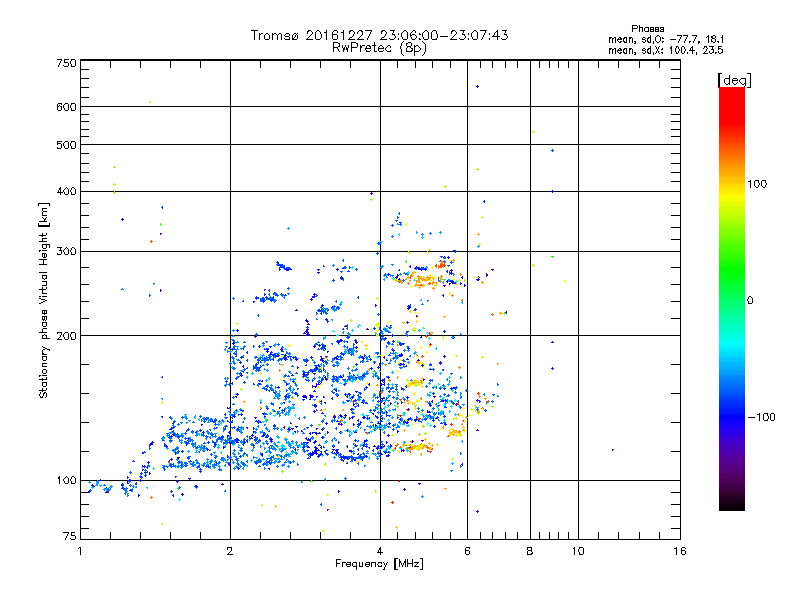Viewport: 800px width, 600px height.
Task: Click the 'mean, sd,X: 100.4, 23.5' statistics line
Action: point(666,50)
